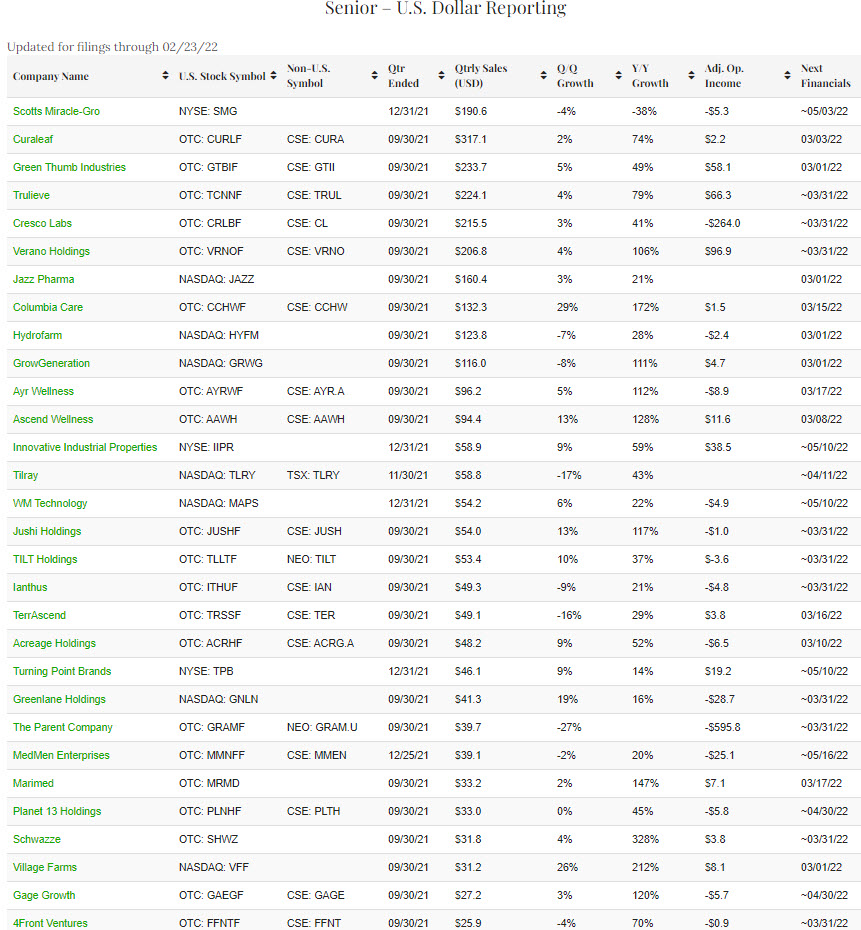The height and width of the screenshot is (930, 861).
Task: Click the Village Farms link
Action: coord(45,867)
